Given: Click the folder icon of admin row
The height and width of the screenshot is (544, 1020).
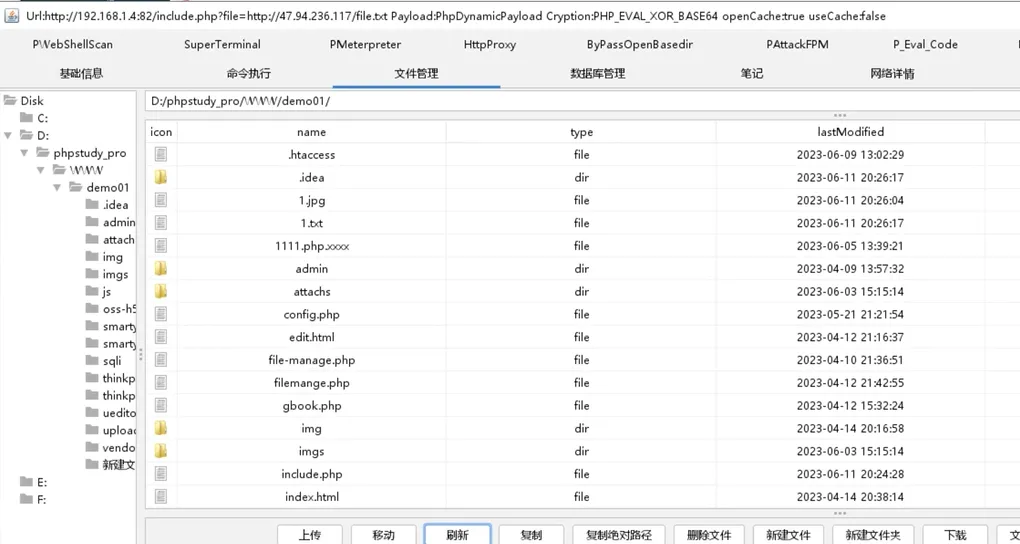Looking at the screenshot, I should click(160, 269).
